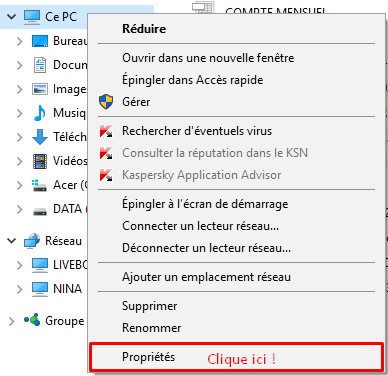388x376 pixels.
Task: Click the shield icon beside Gérer
Action: [106, 102]
